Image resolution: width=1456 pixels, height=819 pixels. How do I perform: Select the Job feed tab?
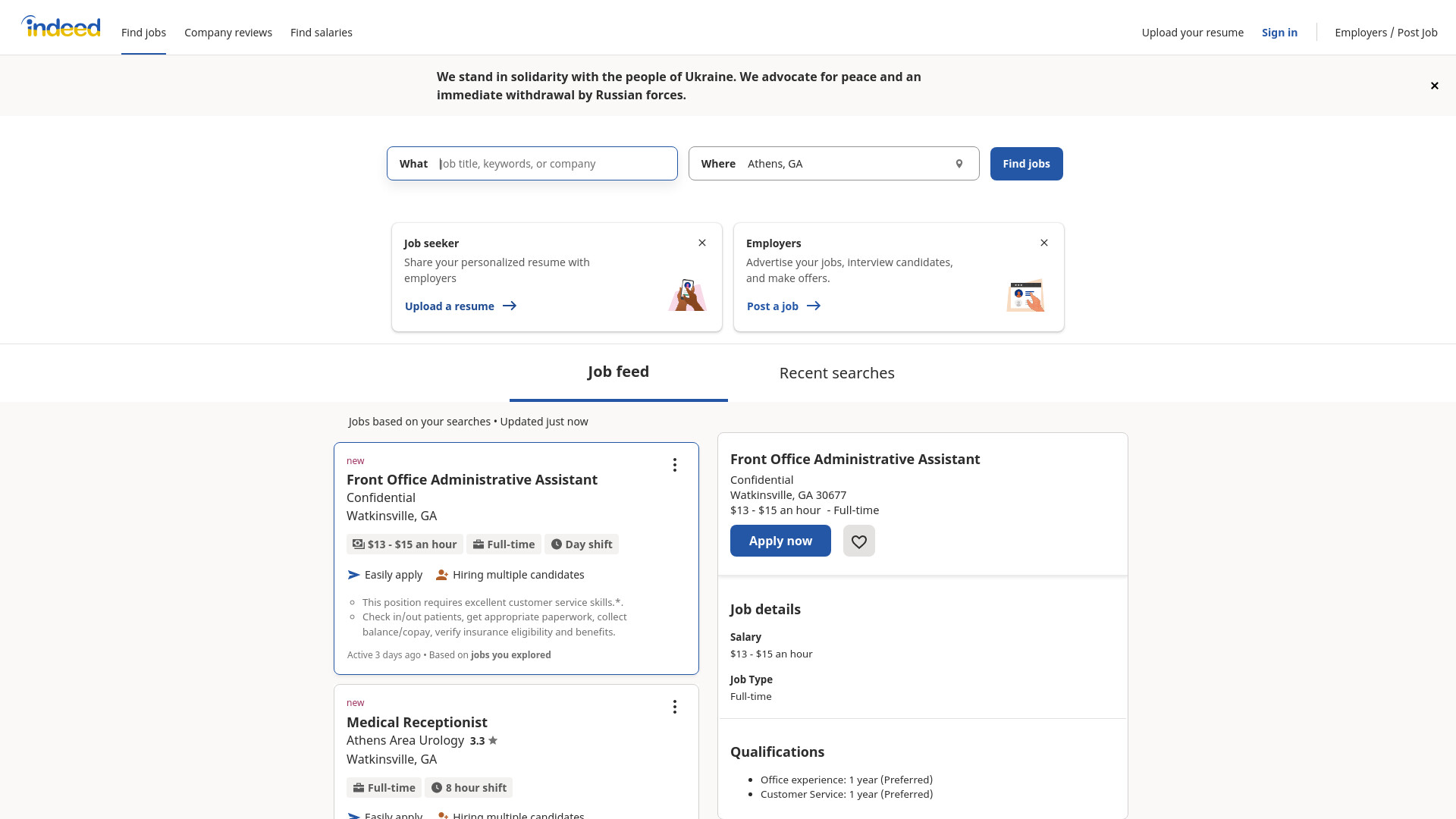pos(619,372)
